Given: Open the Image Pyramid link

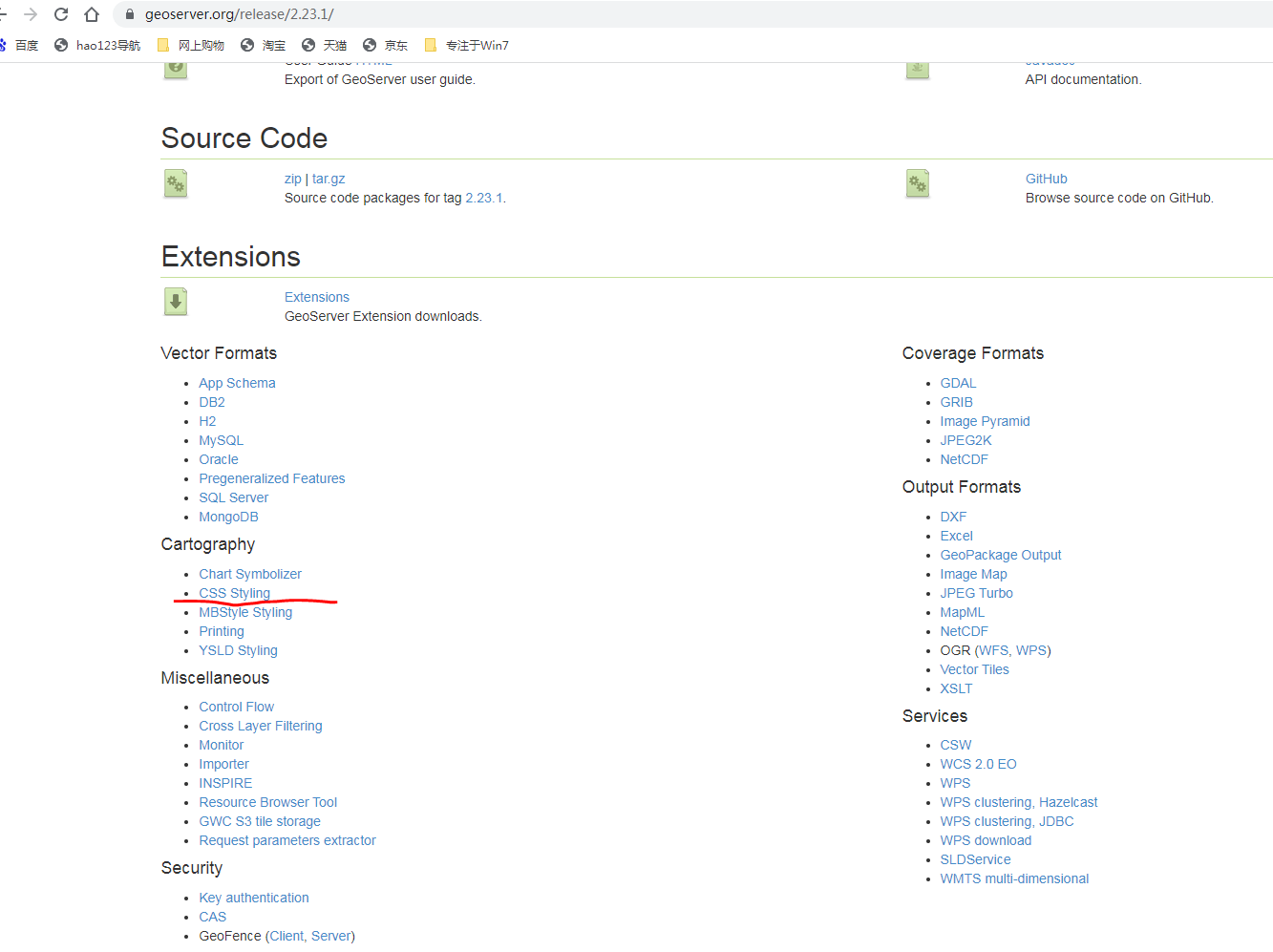Looking at the screenshot, I should click(x=985, y=421).
